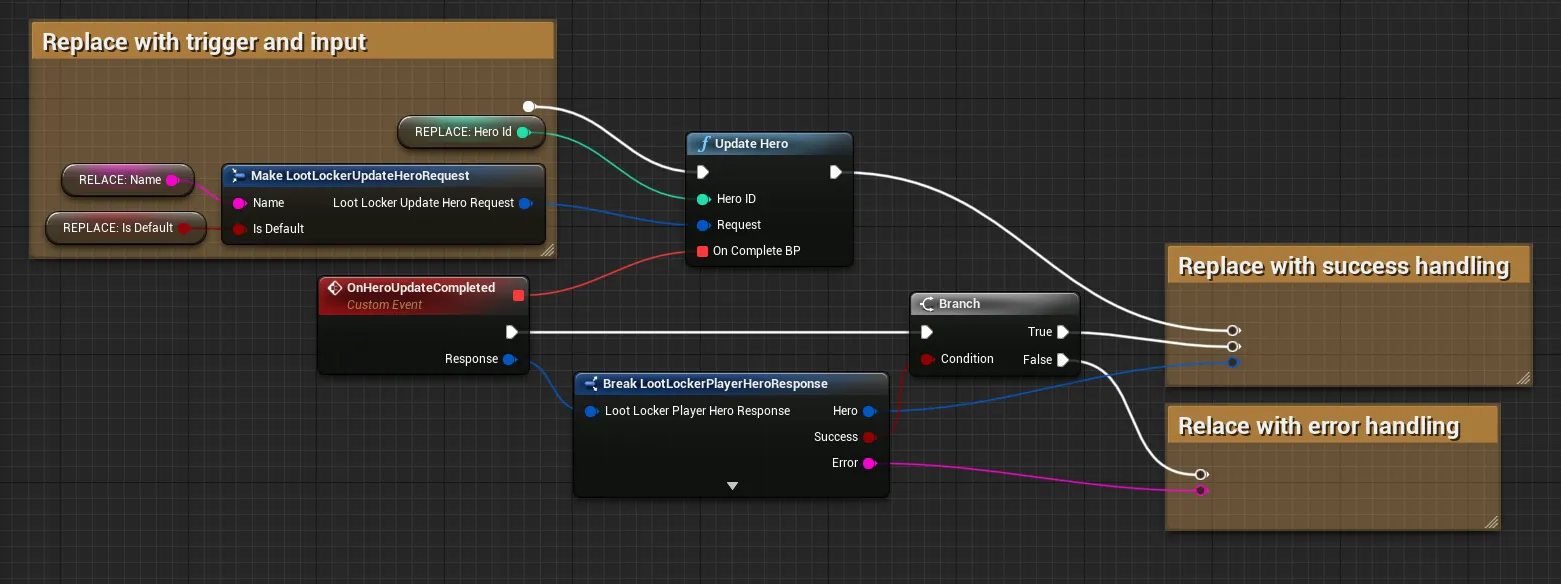Screen dimensions: 1561x584
Task: Select the RELACE: Name variable node
Action: pos(127,180)
